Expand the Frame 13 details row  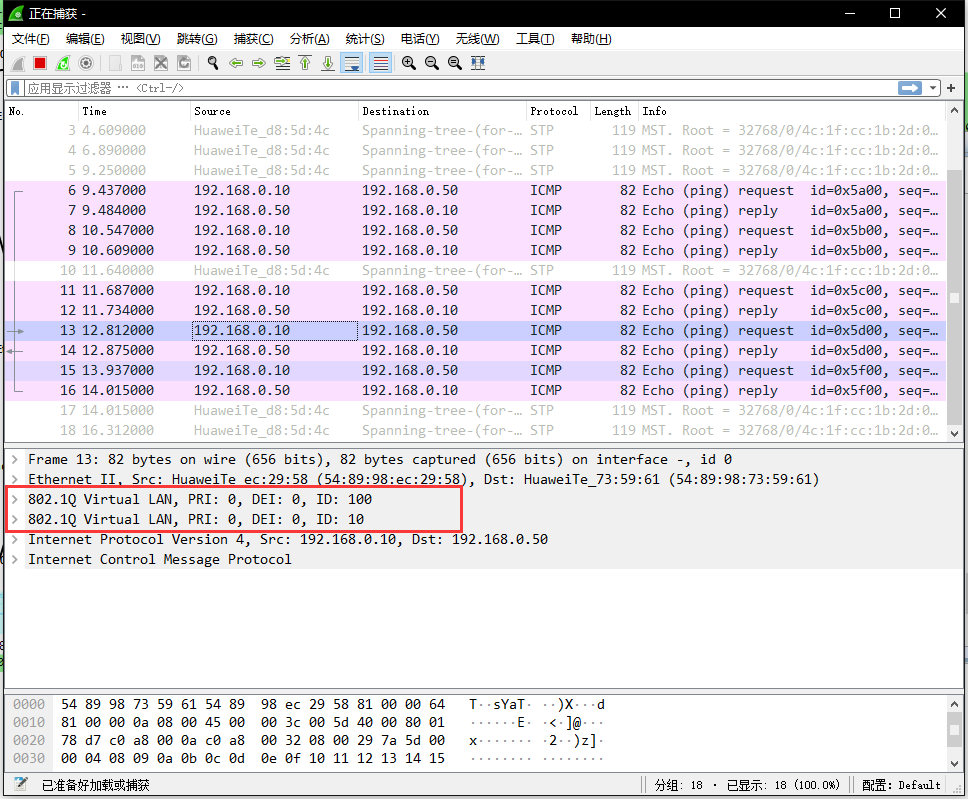click(x=15, y=459)
